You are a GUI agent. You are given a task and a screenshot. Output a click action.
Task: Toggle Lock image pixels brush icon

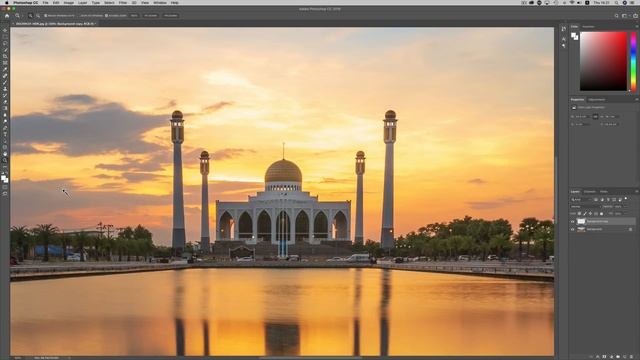[585, 213]
